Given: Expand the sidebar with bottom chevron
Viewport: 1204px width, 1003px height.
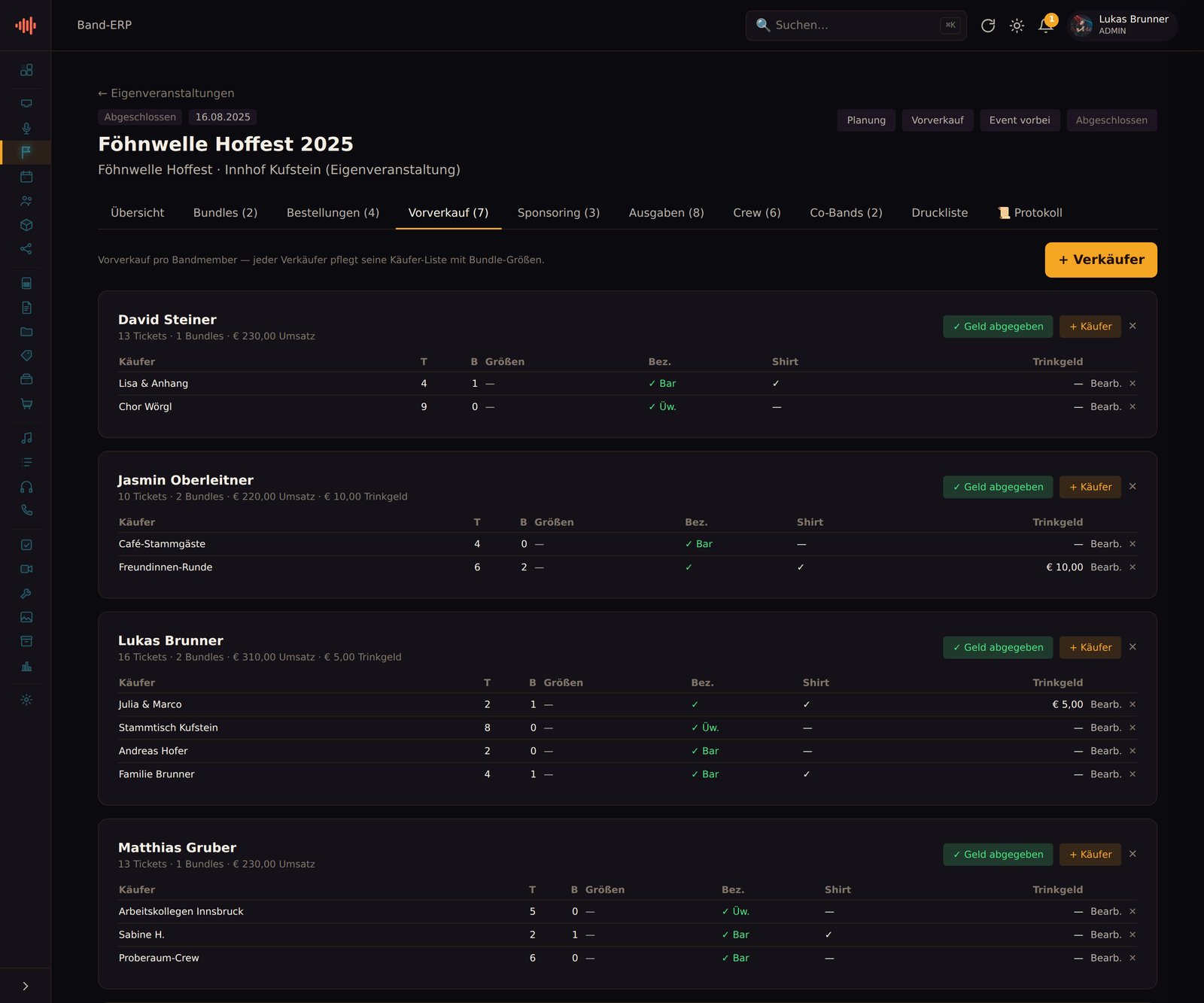Looking at the screenshot, I should pyautogui.click(x=26, y=986).
